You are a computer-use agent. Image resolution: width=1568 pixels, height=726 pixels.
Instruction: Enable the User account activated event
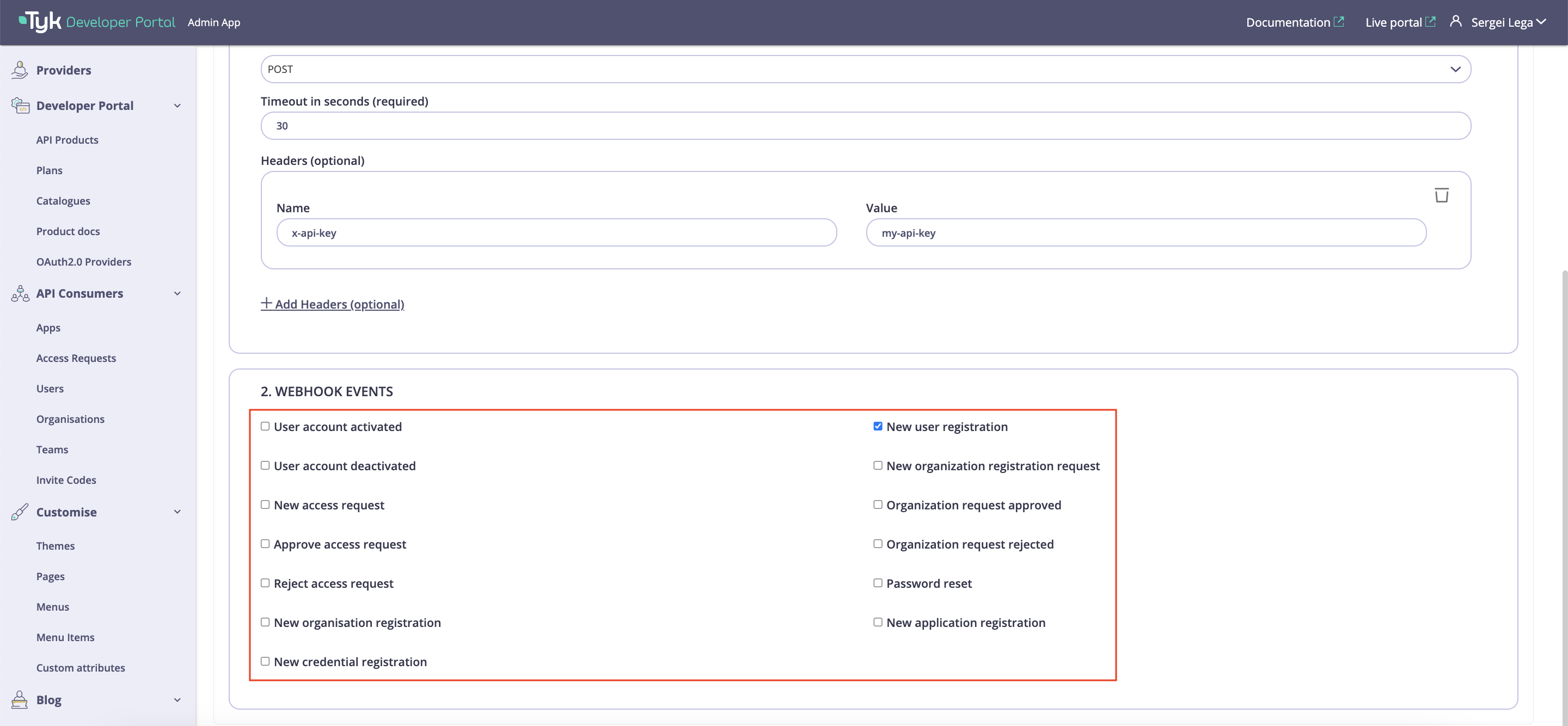(x=265, y=426)
